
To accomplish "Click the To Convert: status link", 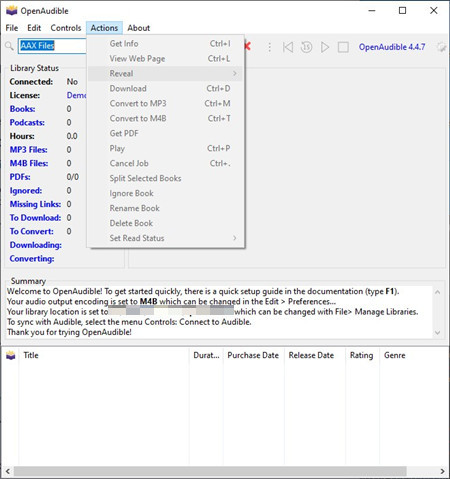I will point(32,232).
